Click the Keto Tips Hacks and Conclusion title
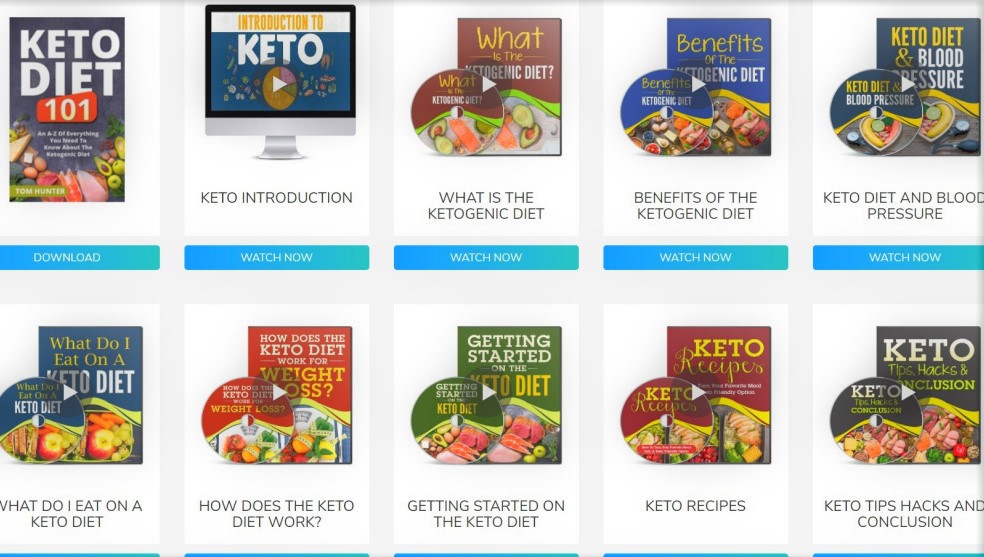This screenshot has width=984, height=557. pyautogui.click(x=904, y=514)
